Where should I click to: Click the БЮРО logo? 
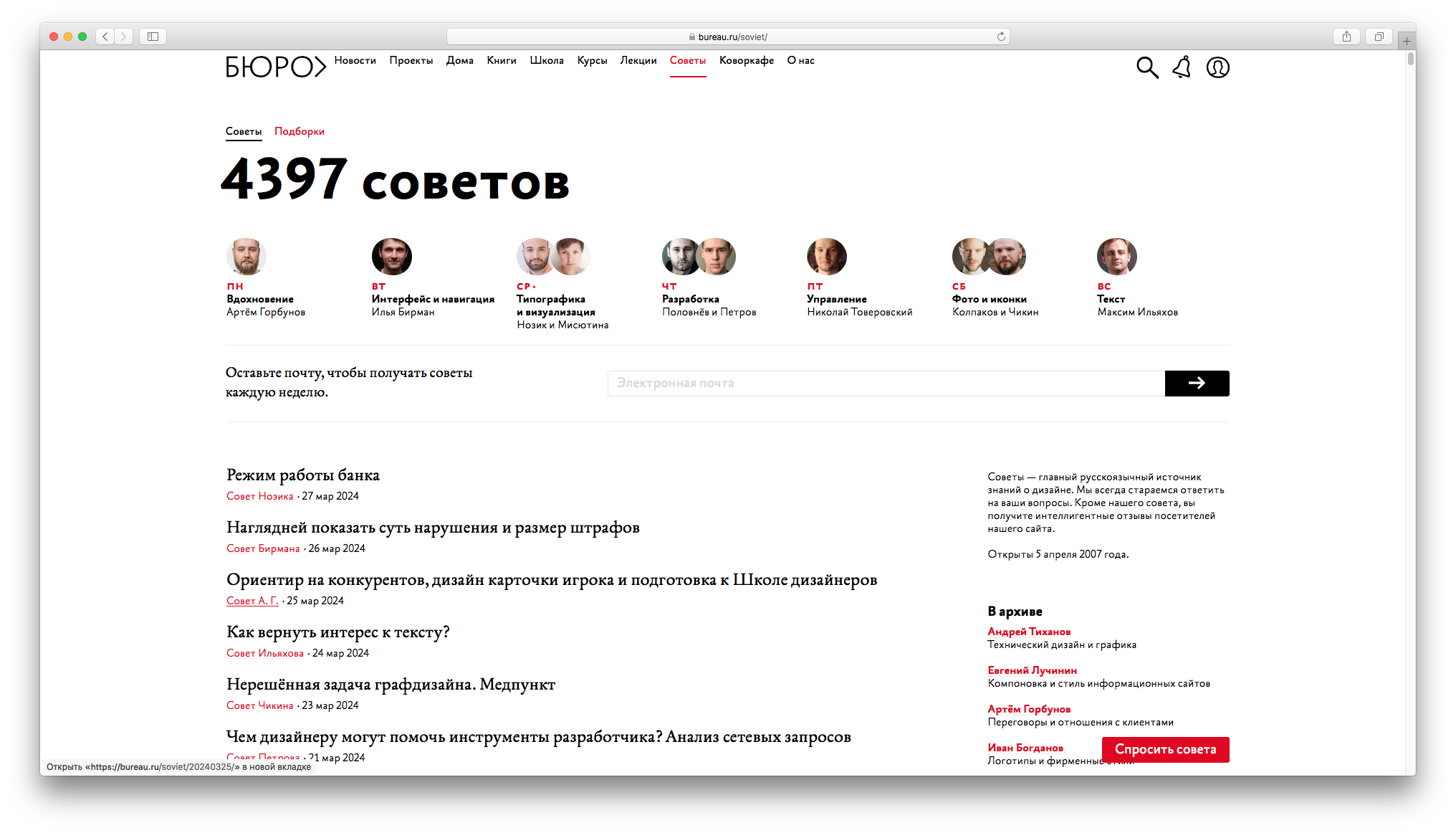275,67
